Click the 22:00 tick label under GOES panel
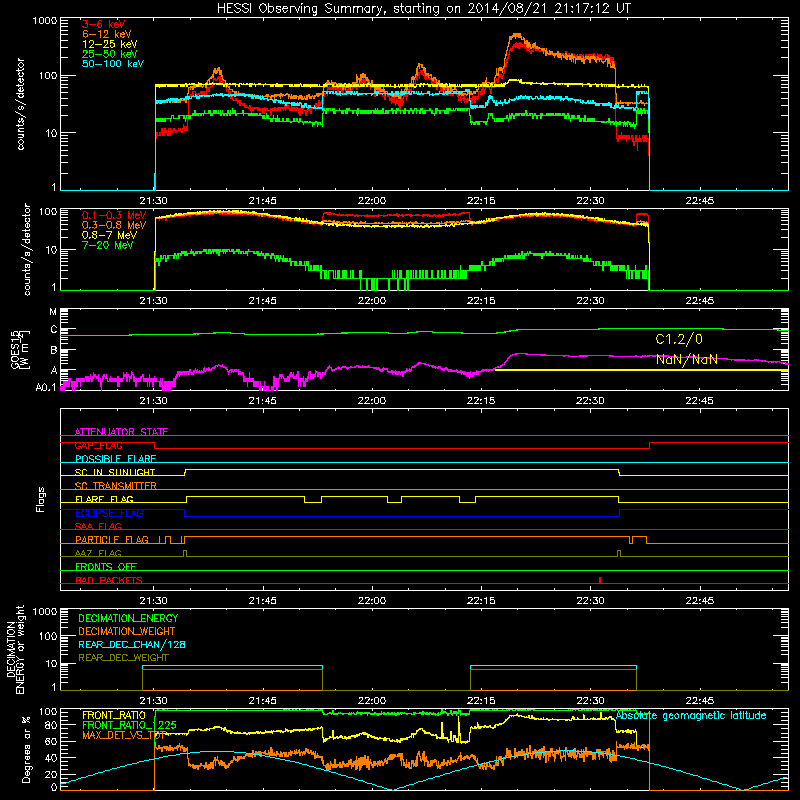The height and width of the screenshot is (800, 800). click(372, 401)
